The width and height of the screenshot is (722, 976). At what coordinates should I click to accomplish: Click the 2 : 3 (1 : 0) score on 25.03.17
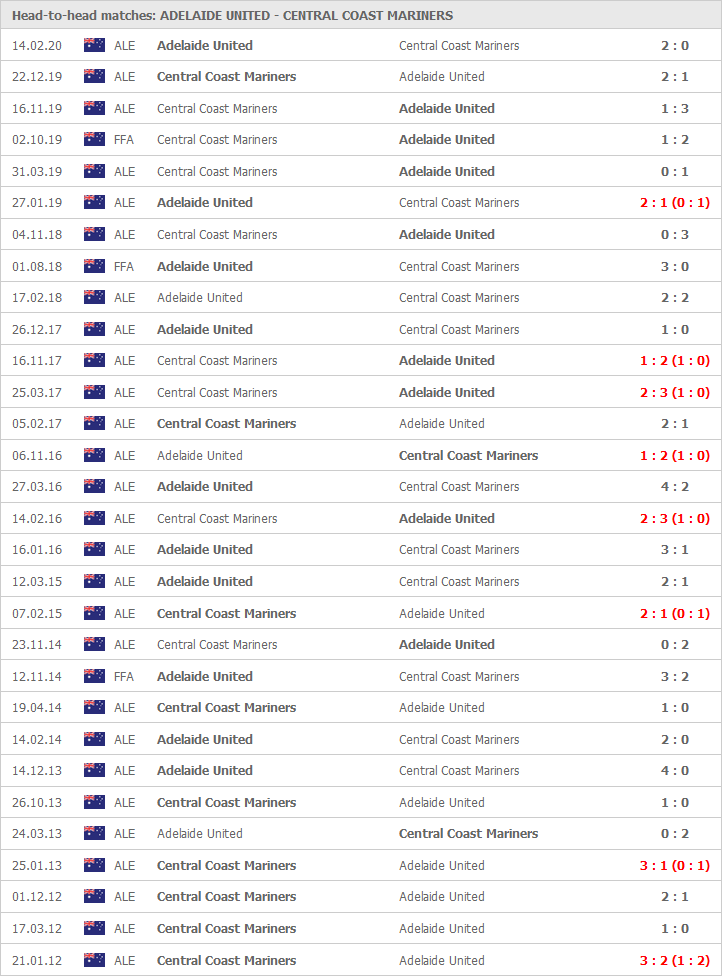click(x=675, y=392)
